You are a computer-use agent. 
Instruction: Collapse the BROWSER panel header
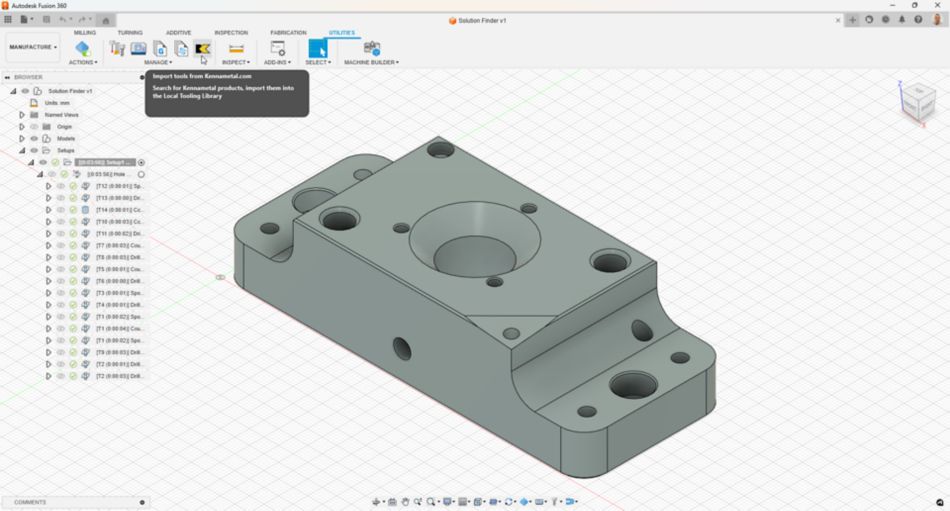[x=7, y=77]
